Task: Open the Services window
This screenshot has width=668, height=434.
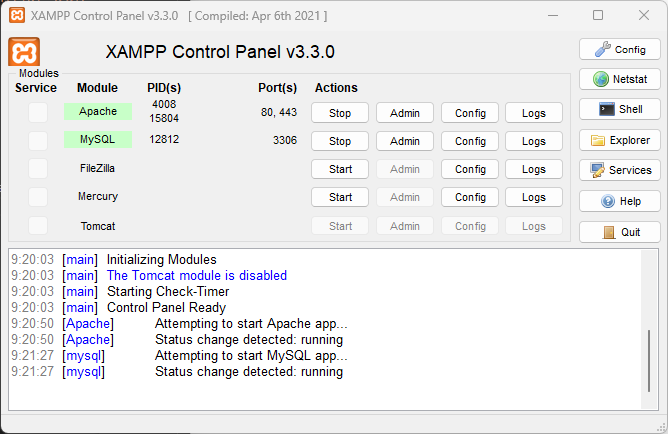Action: 619,170
